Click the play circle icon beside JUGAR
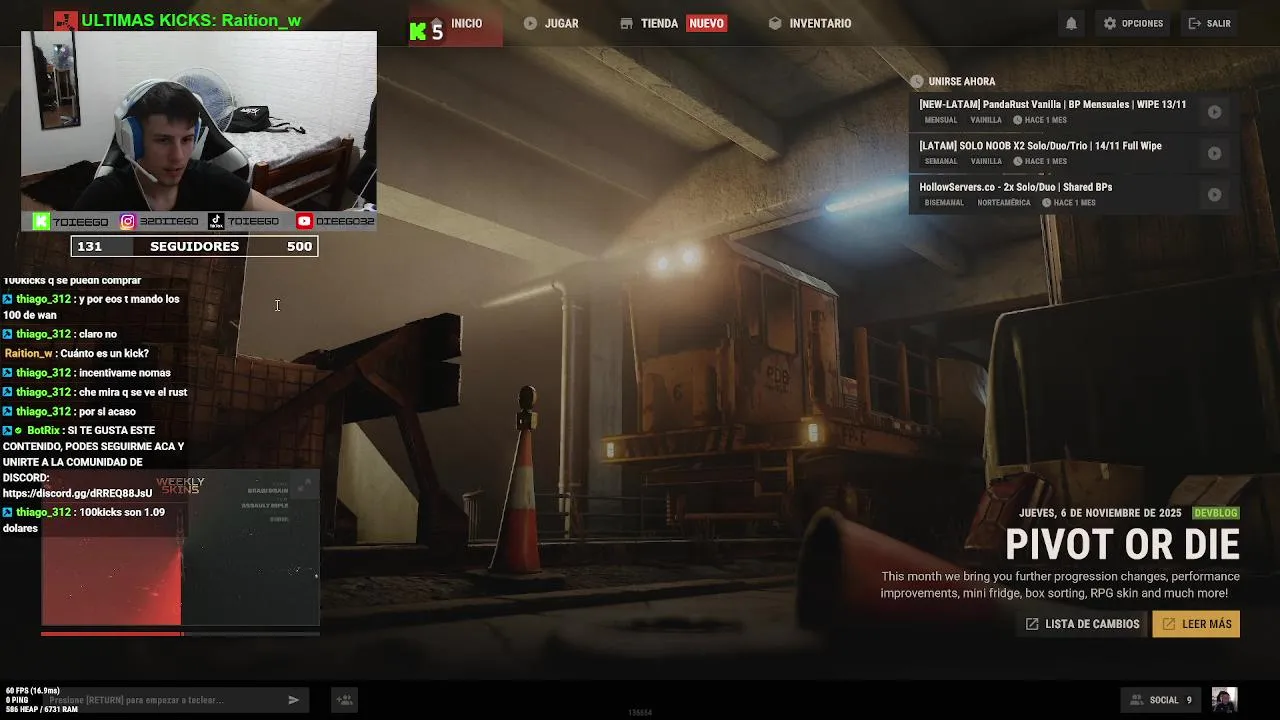This screenshot has width=1280, height=720. 530,23
